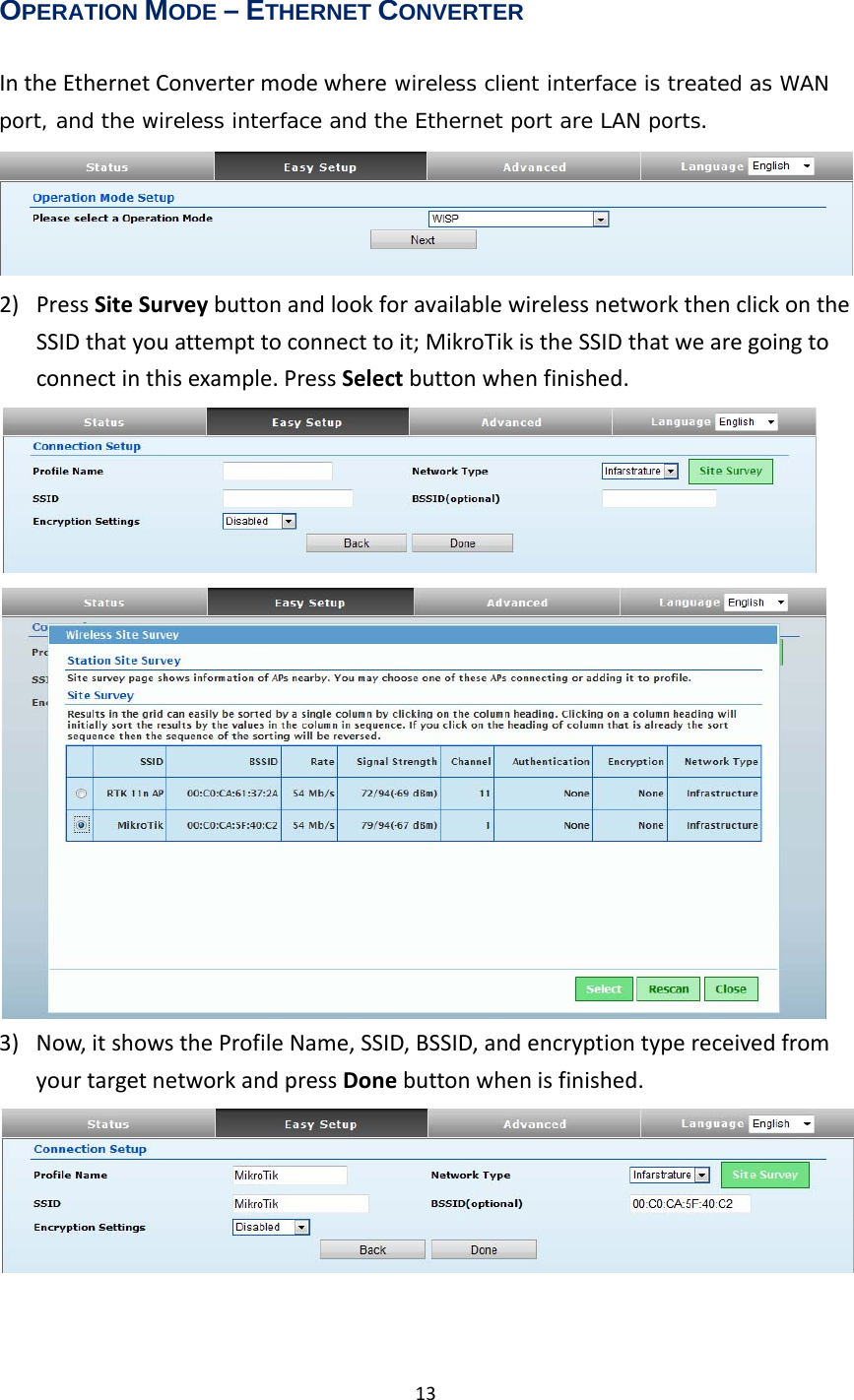The image size is (854, 1400).
Task: Focus SSID field containing MikroTik
Action: (x=300, y=1203)
